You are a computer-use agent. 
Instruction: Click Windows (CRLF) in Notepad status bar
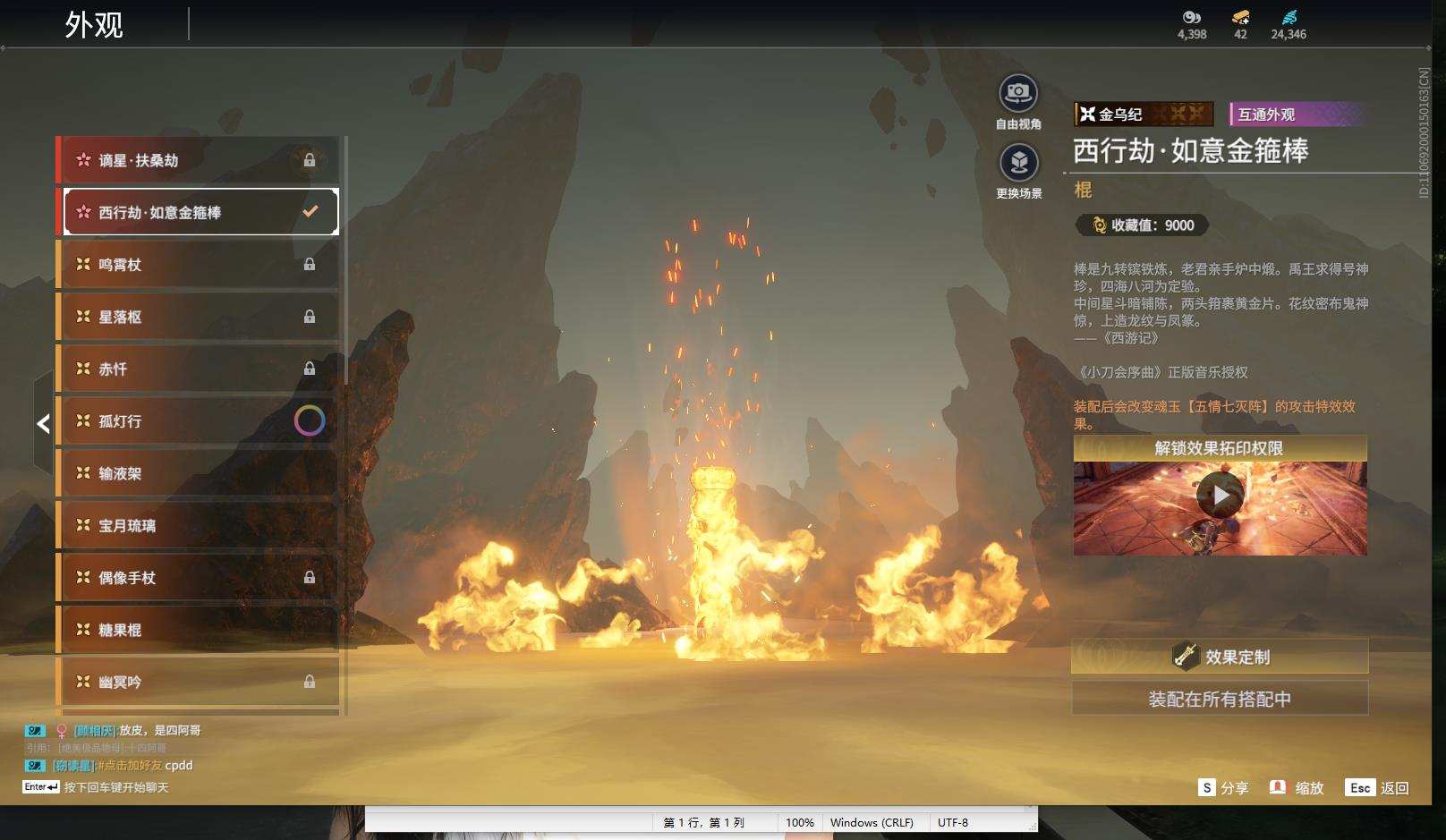[872, 822]
